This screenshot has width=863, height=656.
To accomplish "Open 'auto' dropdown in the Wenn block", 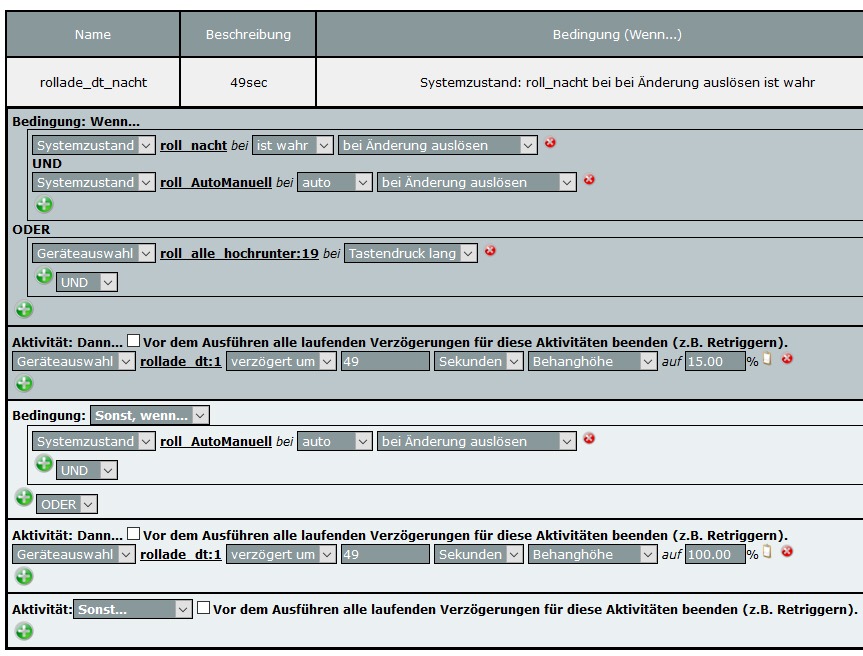I will pos(335,182).
